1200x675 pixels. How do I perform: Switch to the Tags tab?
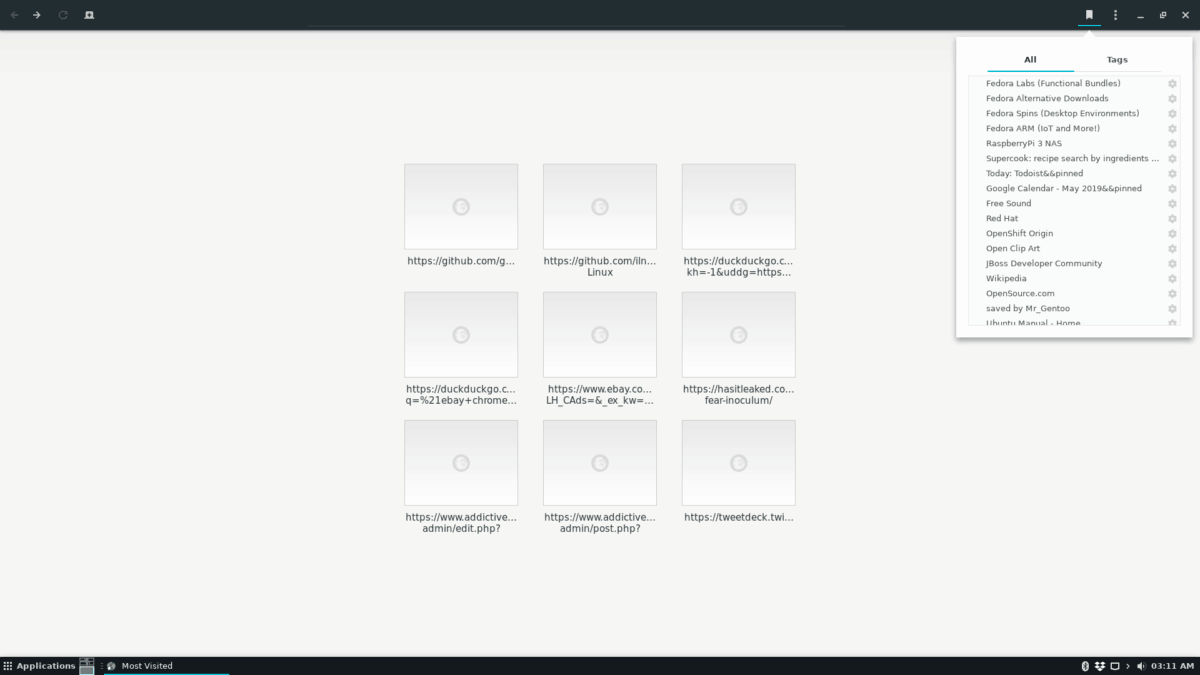pos(1117,60)
